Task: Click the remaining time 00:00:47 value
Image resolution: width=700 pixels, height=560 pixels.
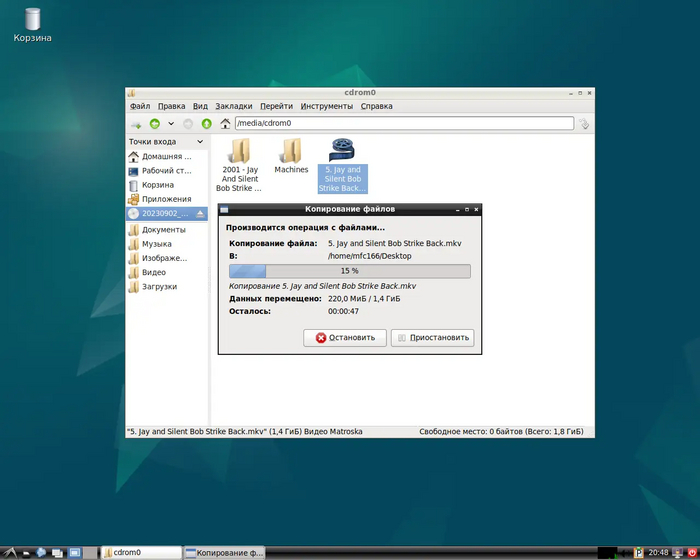Action: (343, 311)
